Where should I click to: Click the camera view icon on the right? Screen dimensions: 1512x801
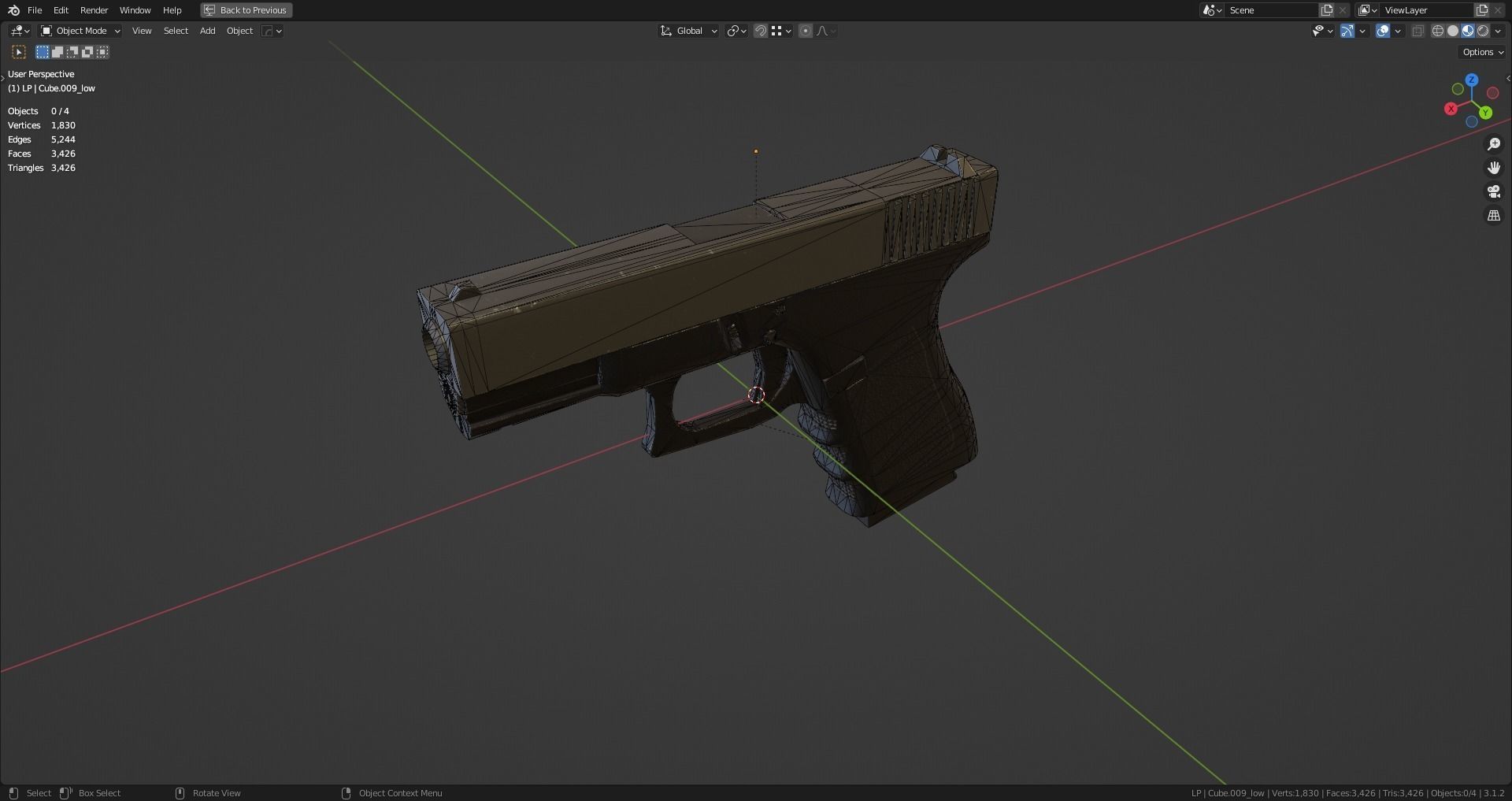click(1494, 191)
